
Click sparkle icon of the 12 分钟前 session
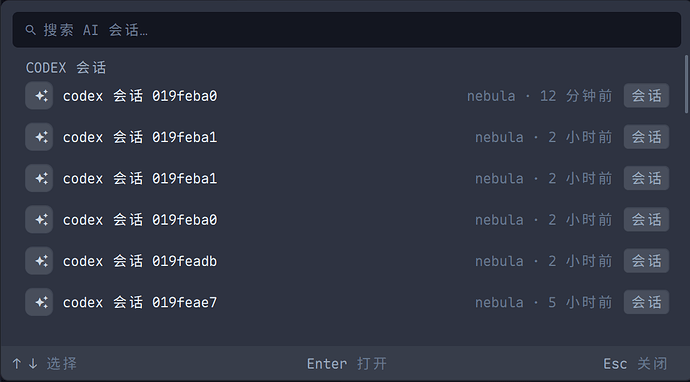[x=39, y=96]
